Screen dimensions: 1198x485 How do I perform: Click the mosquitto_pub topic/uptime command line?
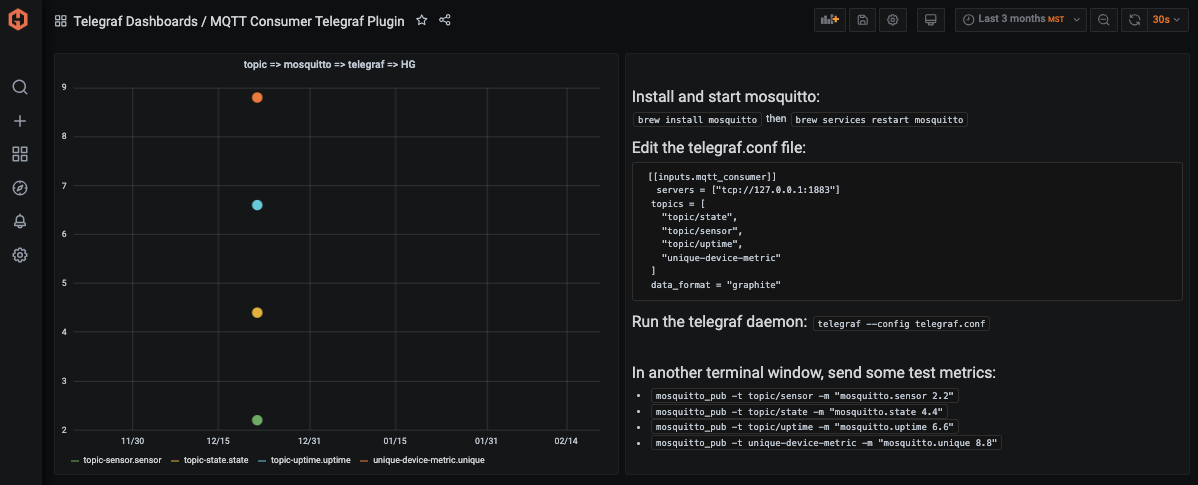pos(806,427)
